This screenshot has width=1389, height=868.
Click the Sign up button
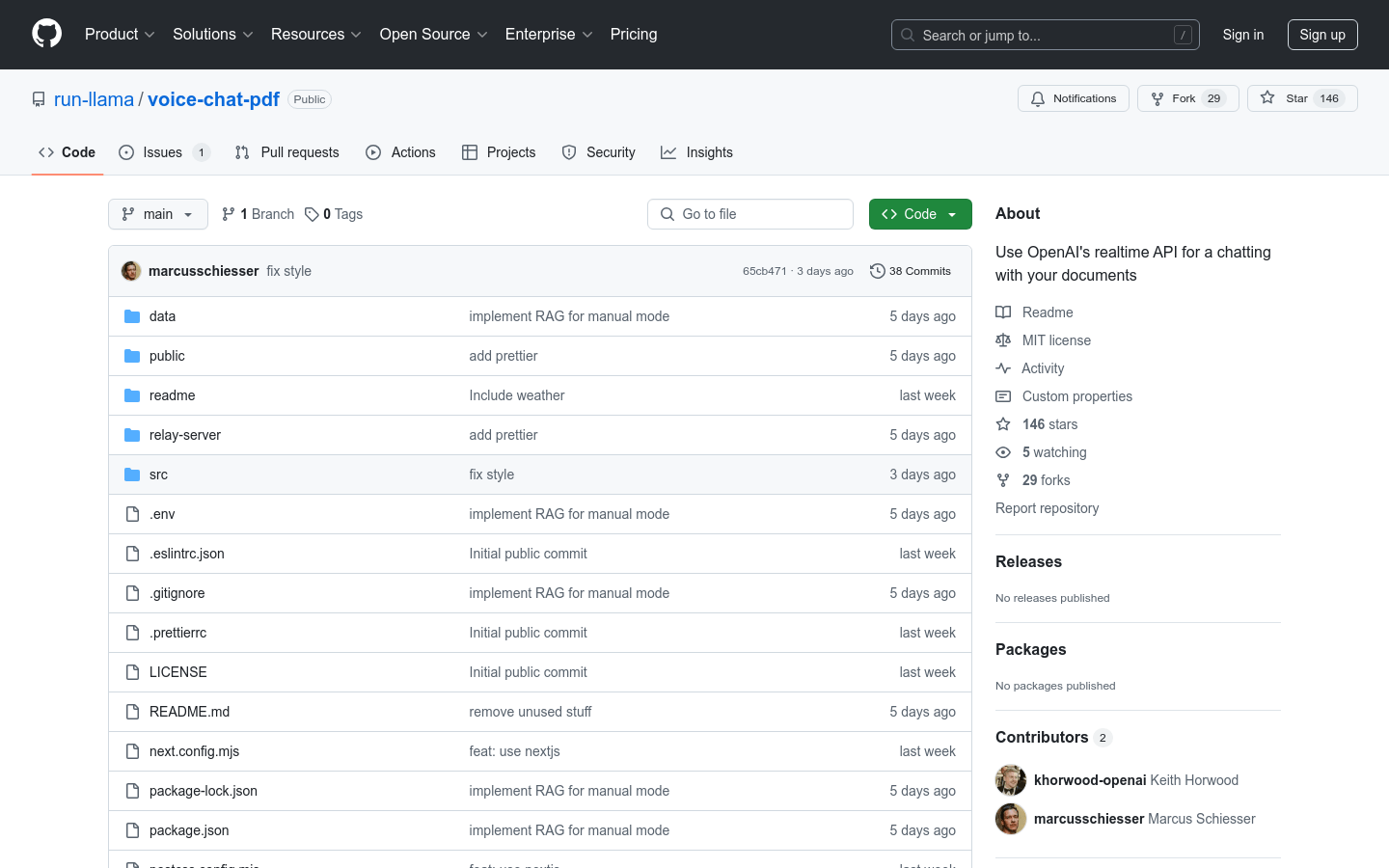point(1322,35)
